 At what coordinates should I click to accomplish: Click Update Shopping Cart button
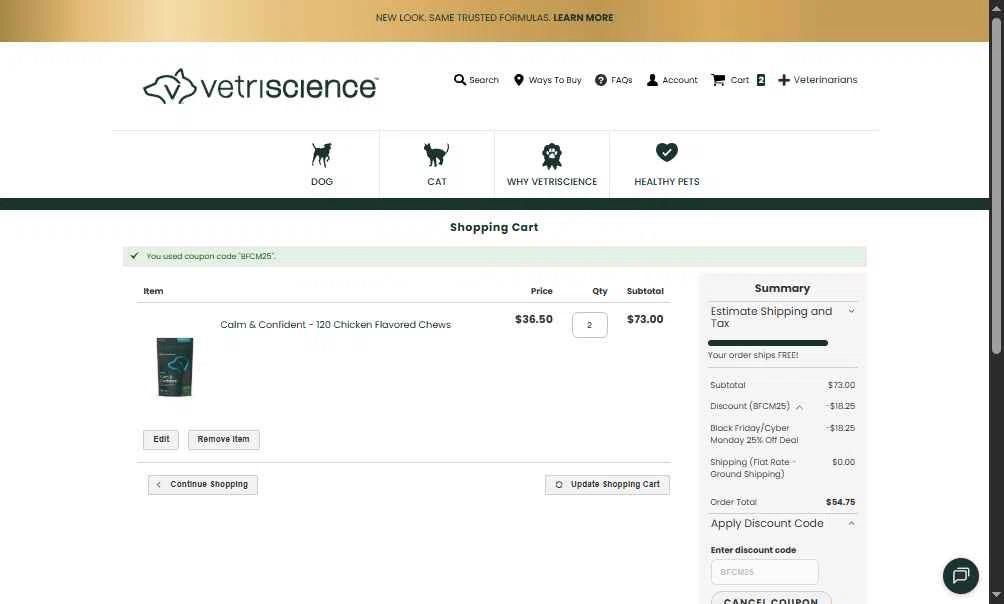[607, 485]
